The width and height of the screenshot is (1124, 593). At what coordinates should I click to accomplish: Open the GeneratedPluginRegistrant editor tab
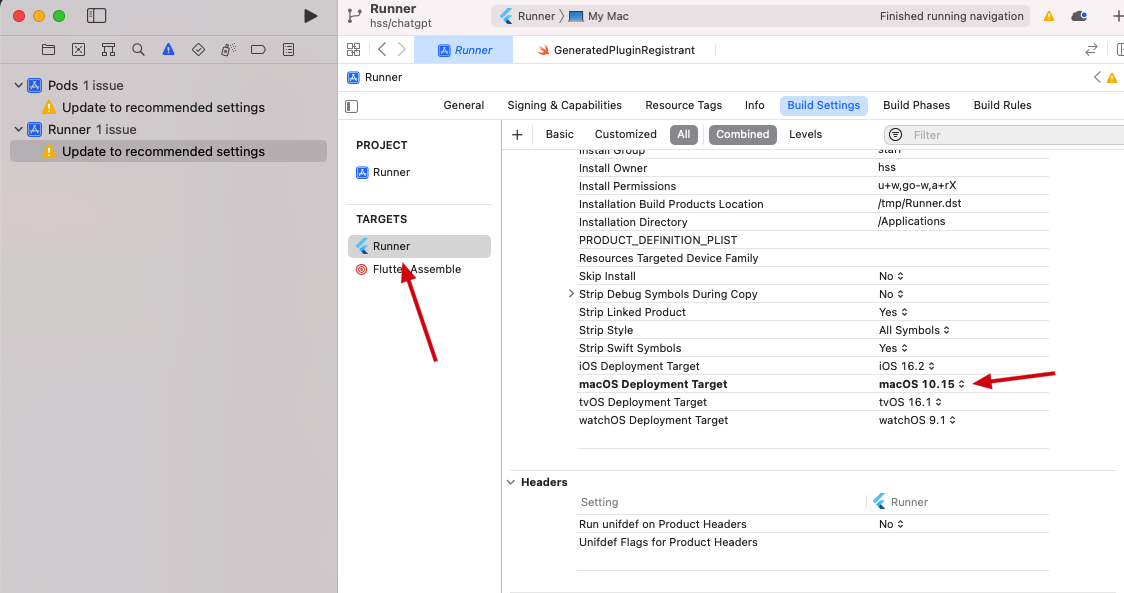(x=615, y=50)
